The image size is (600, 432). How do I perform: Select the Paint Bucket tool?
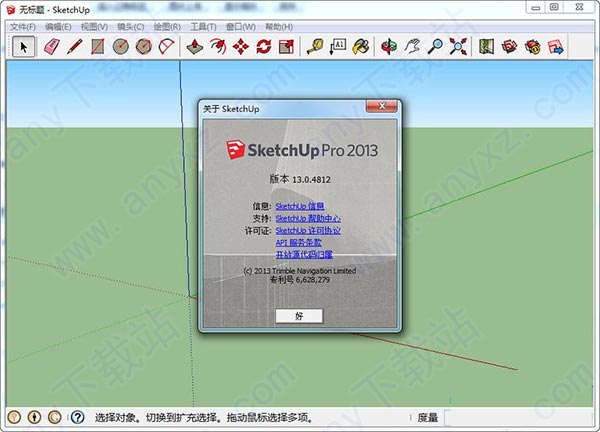pyautogui.click(x=361, y=47)
